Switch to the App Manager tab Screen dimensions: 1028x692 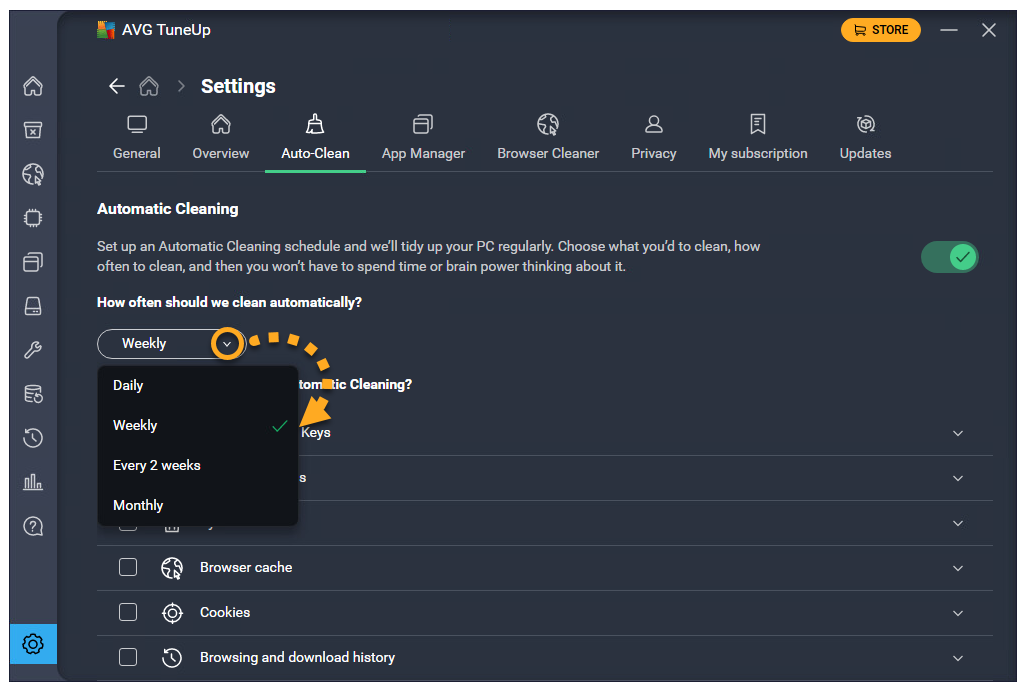(x=423, y=138)
